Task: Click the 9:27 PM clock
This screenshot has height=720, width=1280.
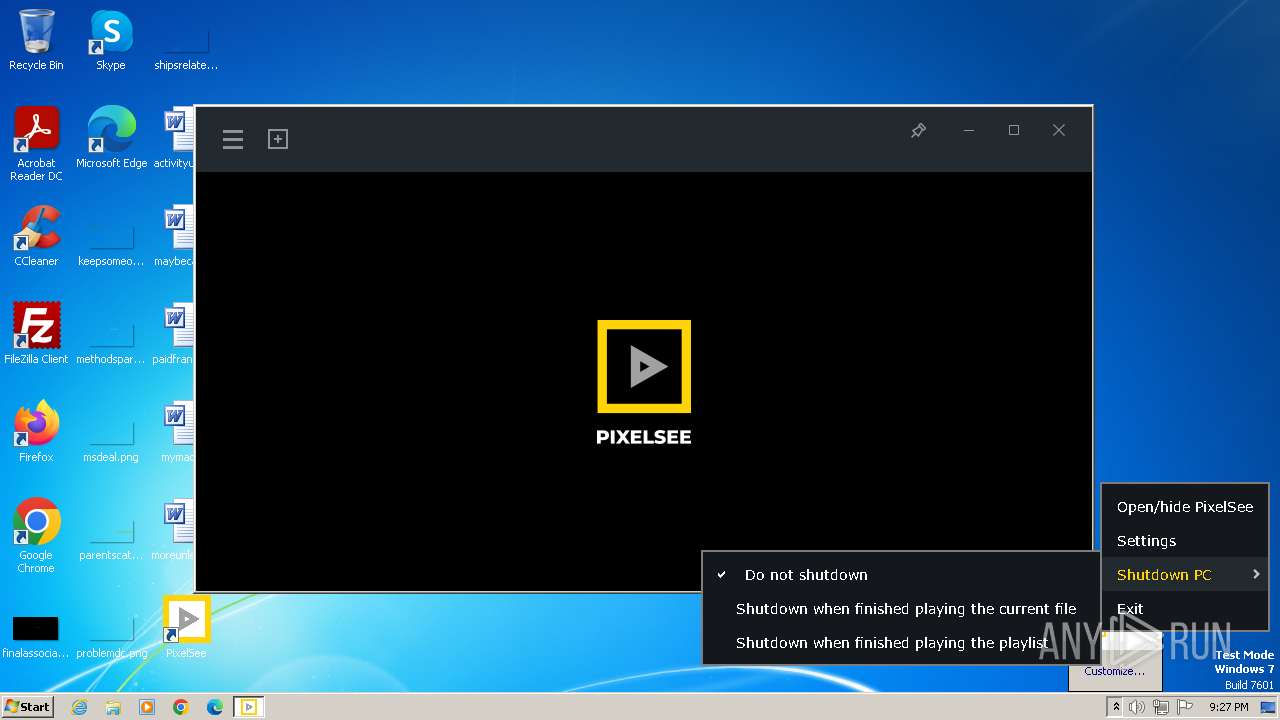Action: 1228,707
